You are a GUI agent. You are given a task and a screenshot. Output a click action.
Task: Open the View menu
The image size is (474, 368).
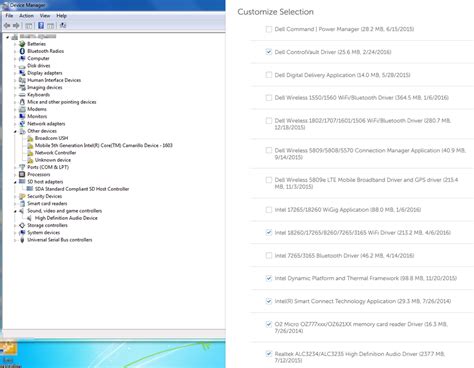click(45, 16)
